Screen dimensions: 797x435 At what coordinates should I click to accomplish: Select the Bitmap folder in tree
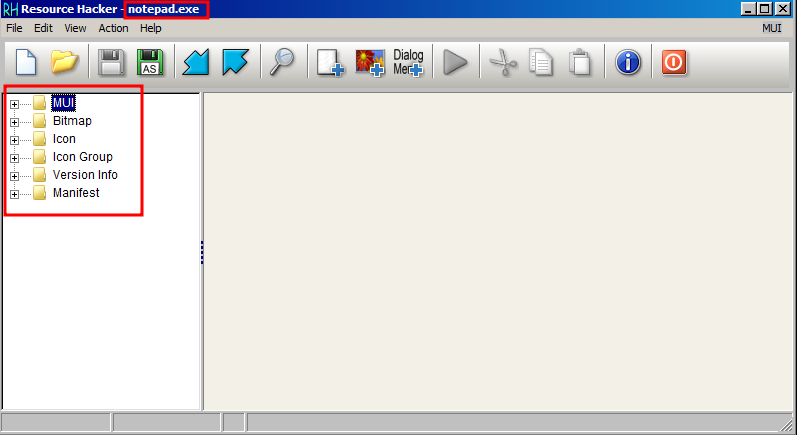coord(72,121)
